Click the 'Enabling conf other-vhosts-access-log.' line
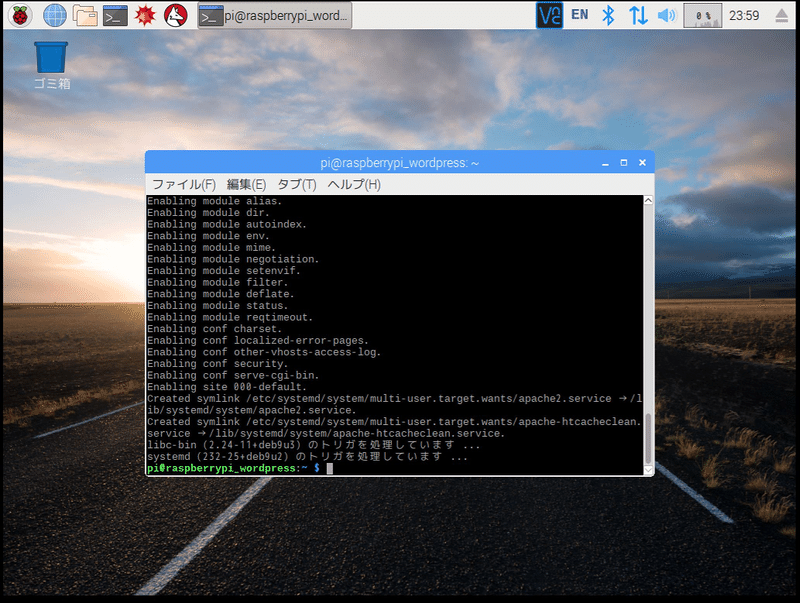The image size is (800, 603). (x=264, y=352)
